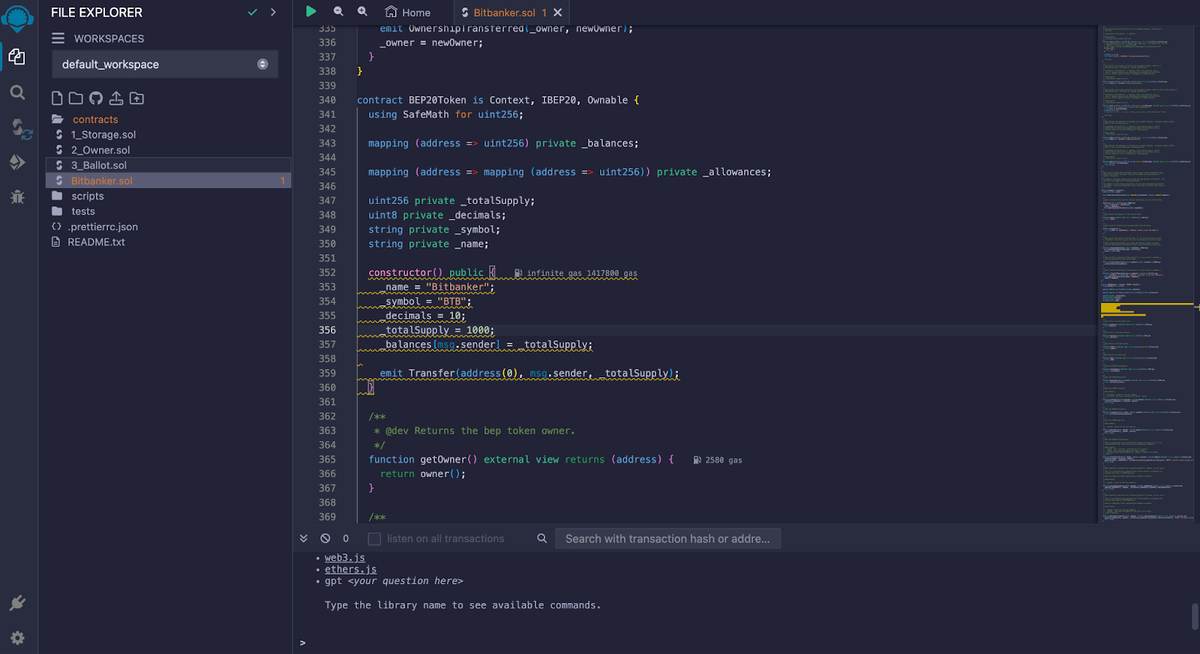Click the '_totalSupply = 1000;' code line

tap(438, 330)
